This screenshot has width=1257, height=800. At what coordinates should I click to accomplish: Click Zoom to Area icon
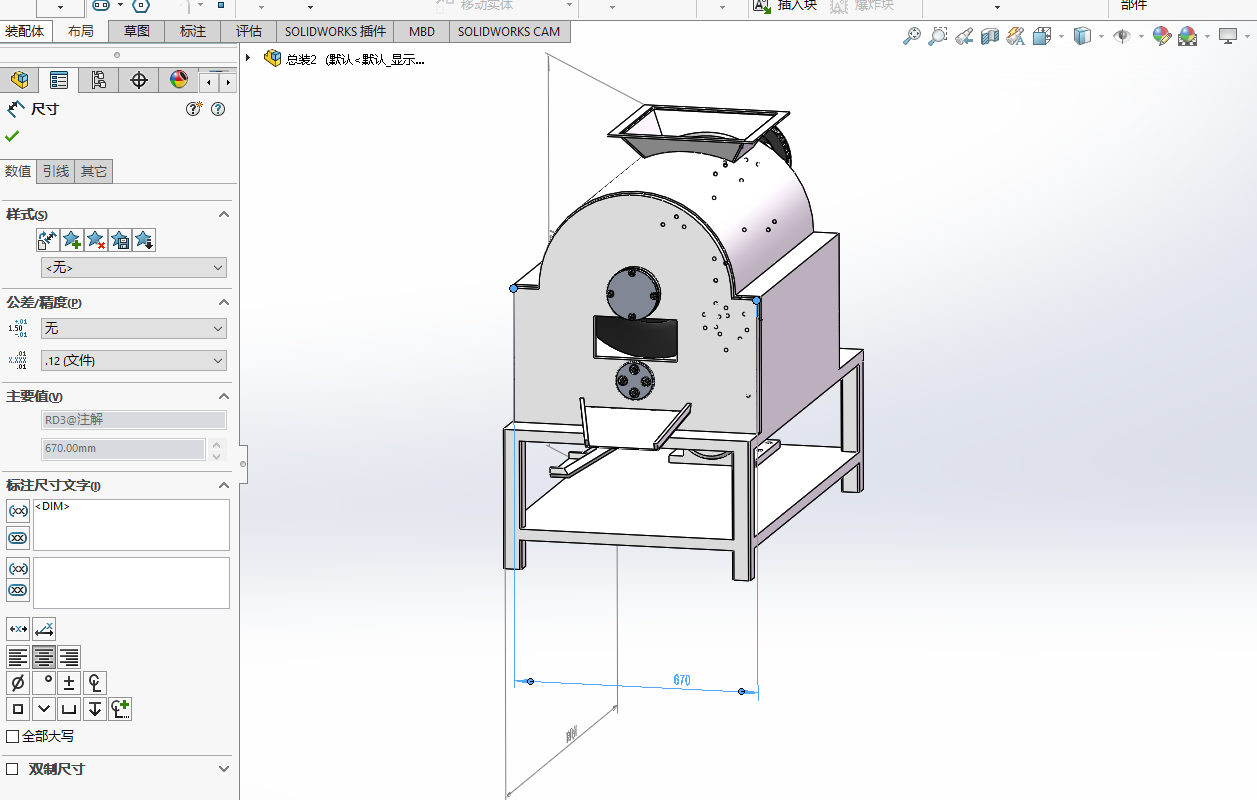pyautogui.click(x=937, y=36)
